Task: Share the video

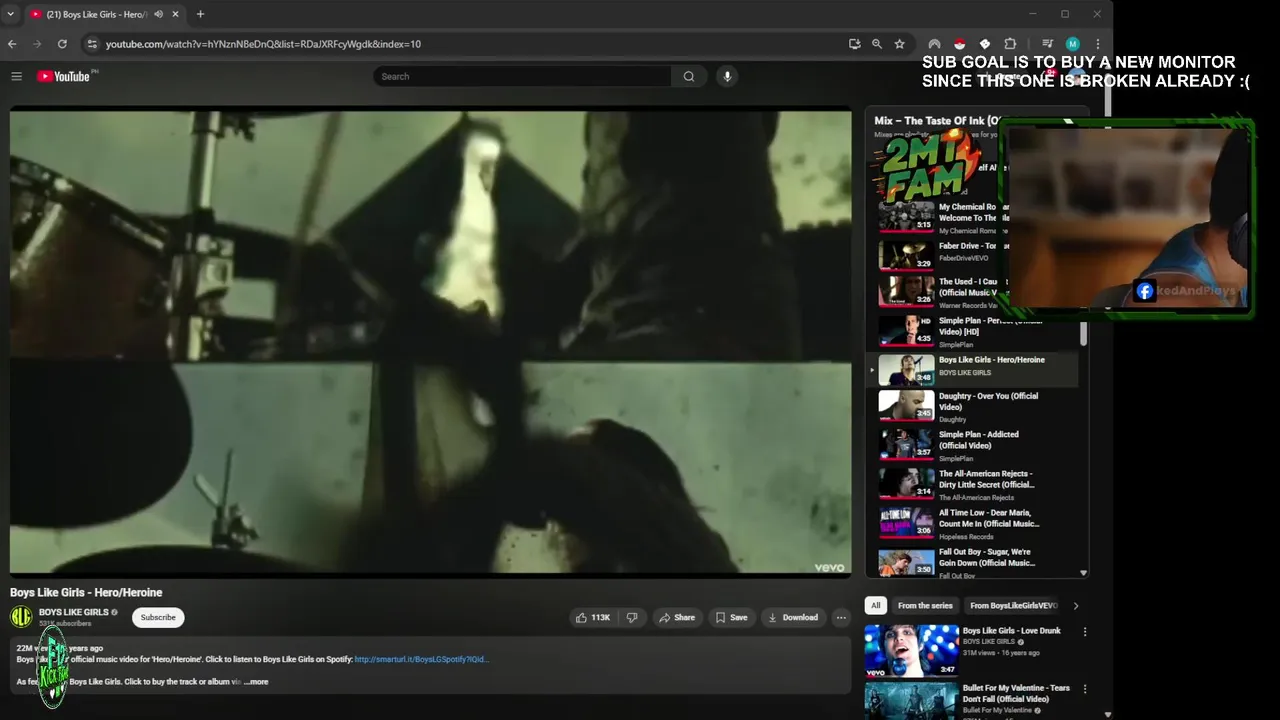Action: [677, 618]
